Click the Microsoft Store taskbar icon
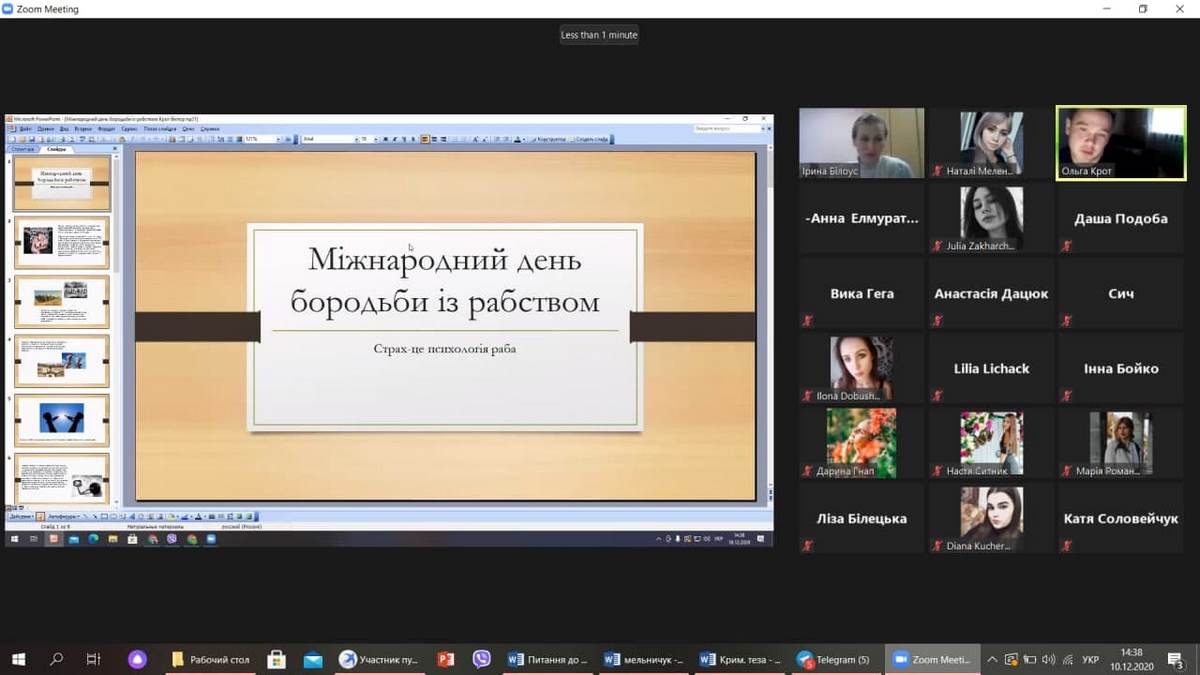Screen dimensions: 1200x675 [x=277, y=660]
